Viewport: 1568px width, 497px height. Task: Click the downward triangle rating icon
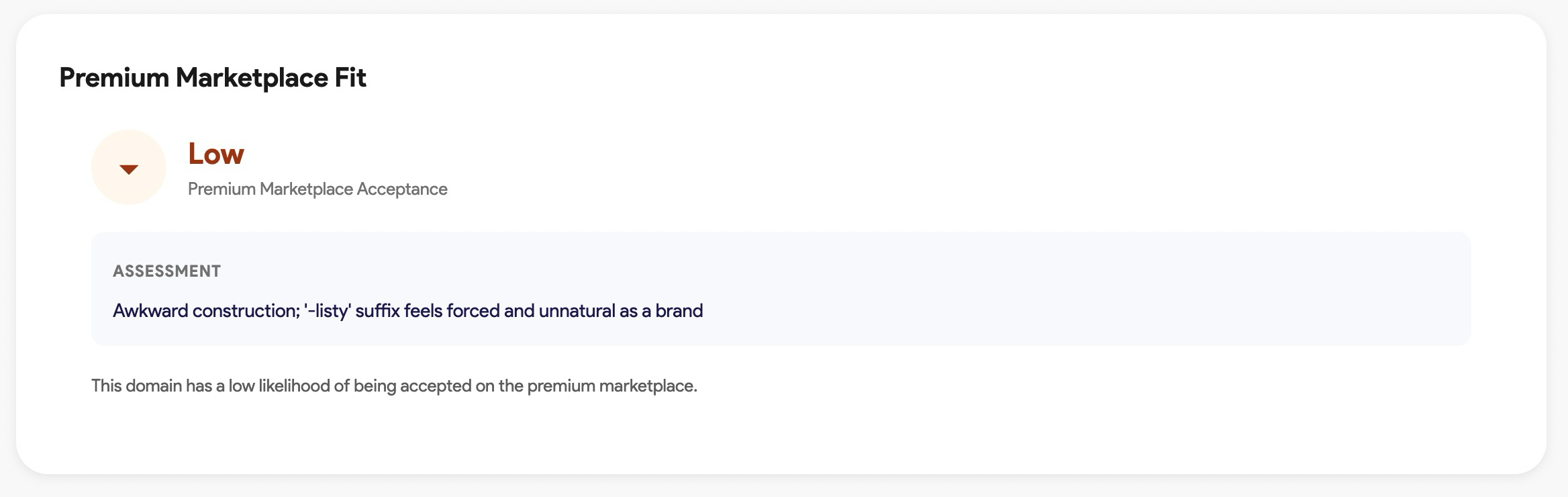(x=129, y=169)
